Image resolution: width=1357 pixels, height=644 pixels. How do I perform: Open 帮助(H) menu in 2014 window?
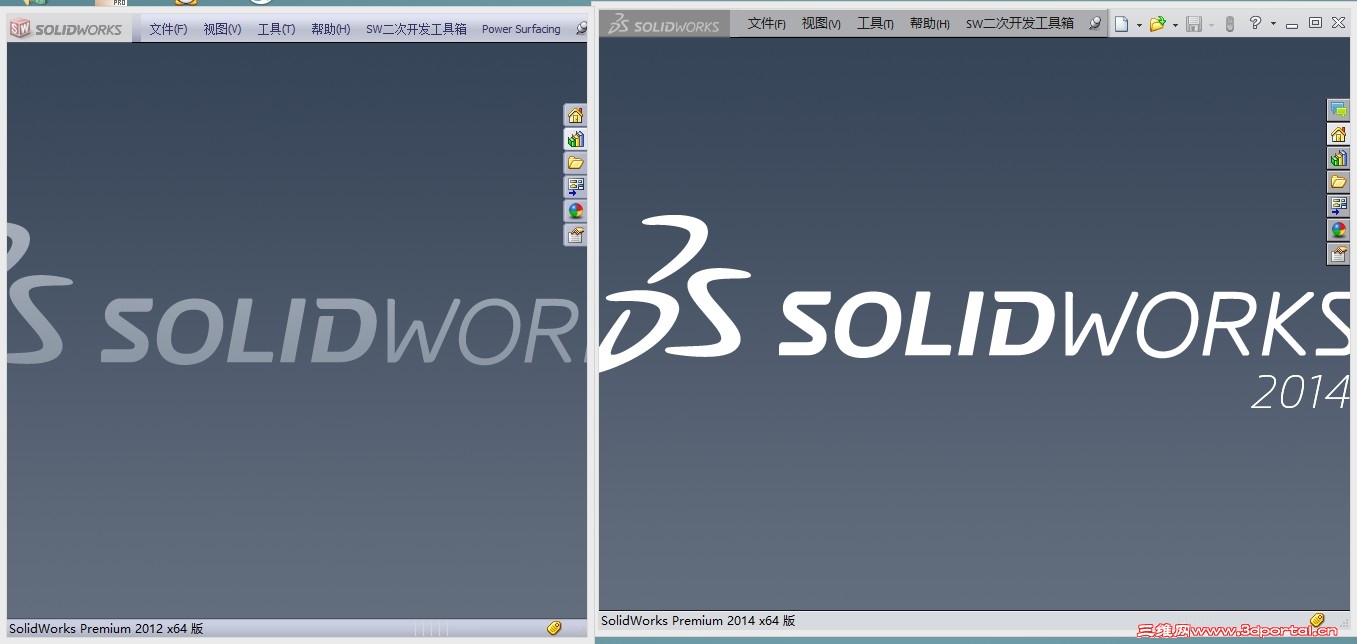point(930,23)
